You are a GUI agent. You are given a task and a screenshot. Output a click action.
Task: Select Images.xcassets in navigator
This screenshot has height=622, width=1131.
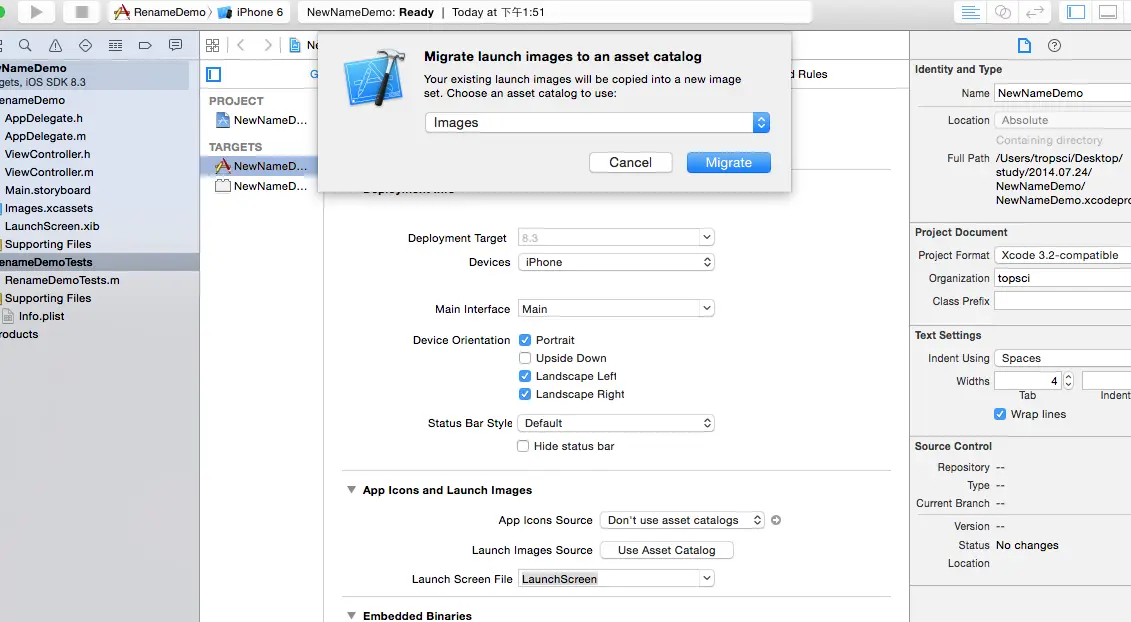48,209
